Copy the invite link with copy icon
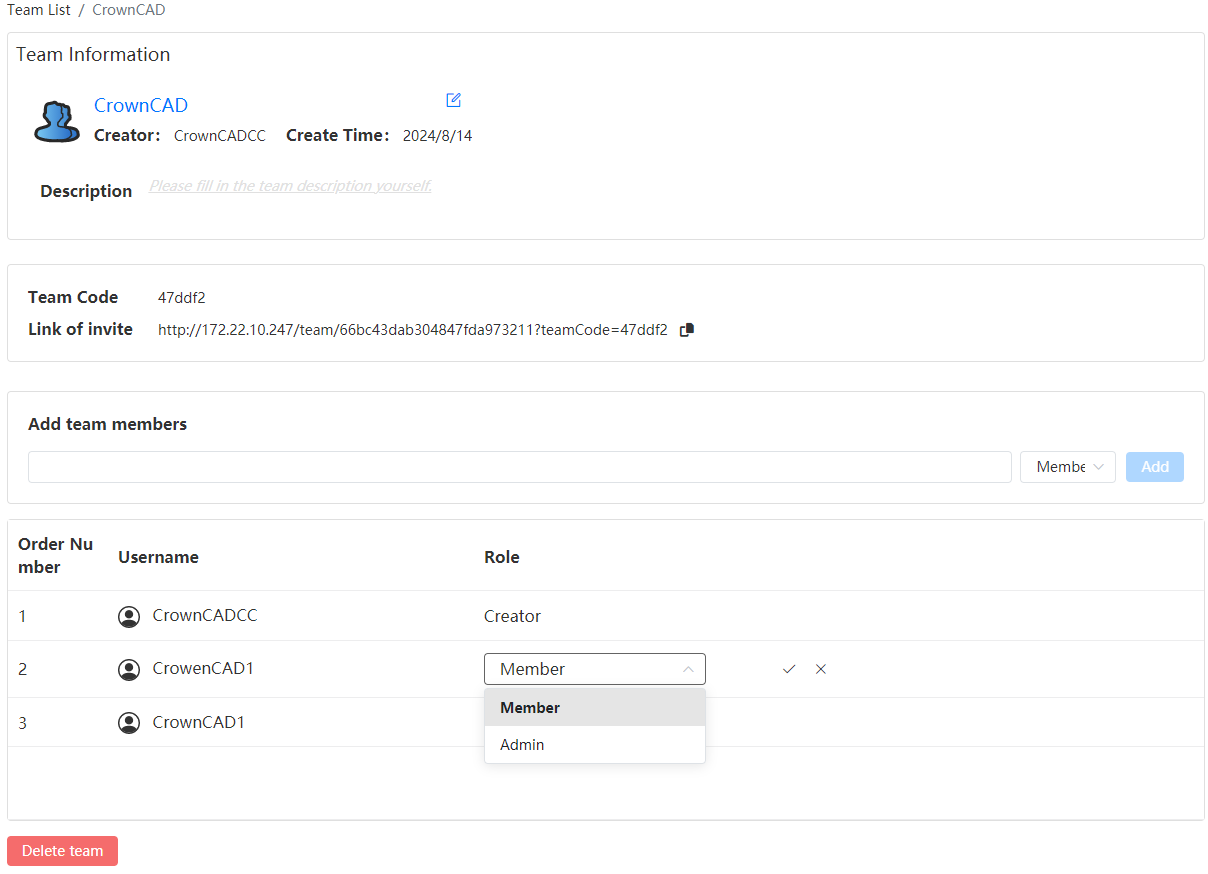Viewport: 1208px width, 874px height. (x=687, y=330)
